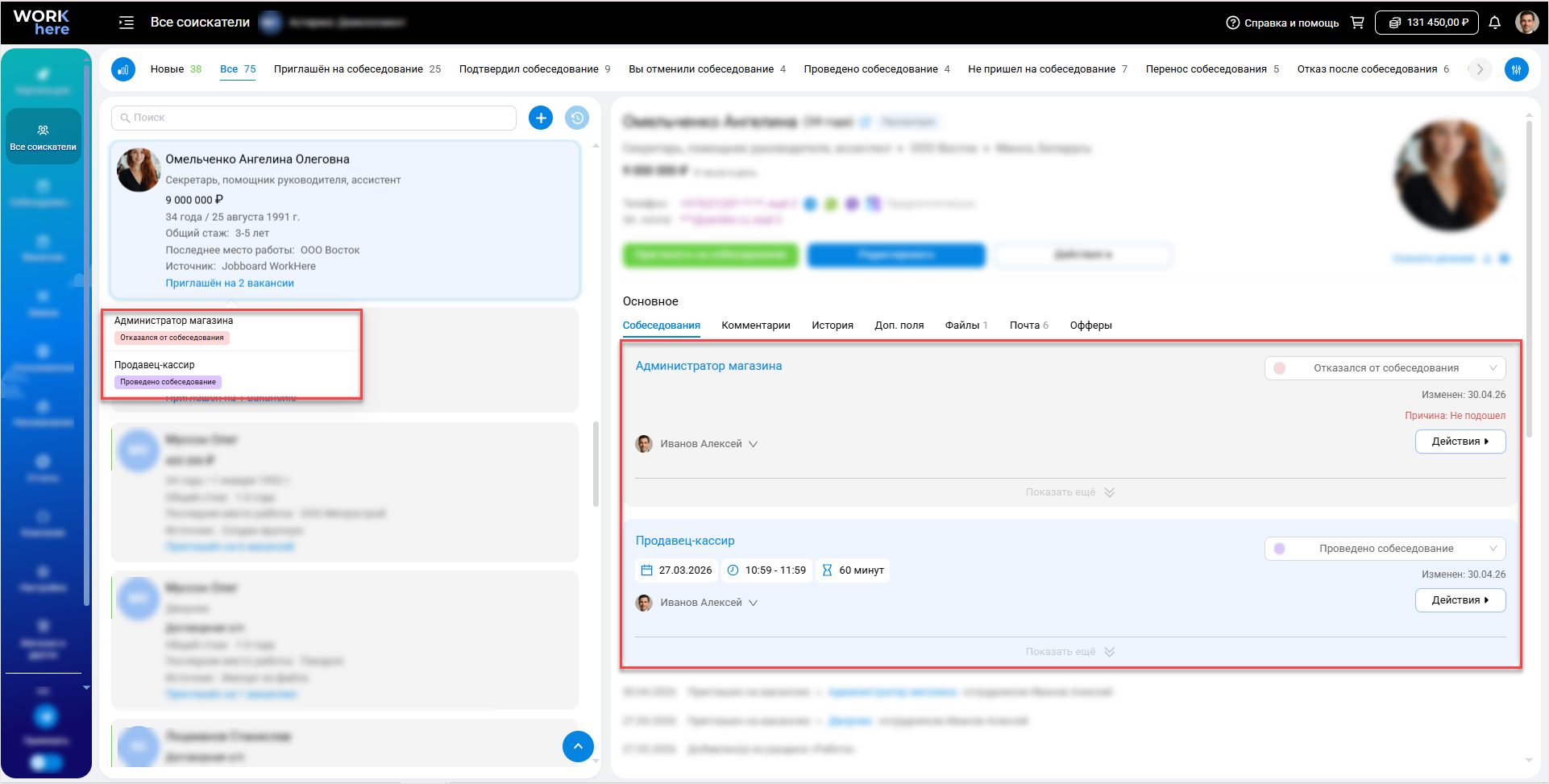The height and width of the screenshot is (784, 1549).
Task: Click Иванов Алексей's avatar in the Администратор магазина card
Action: [644, 444]
